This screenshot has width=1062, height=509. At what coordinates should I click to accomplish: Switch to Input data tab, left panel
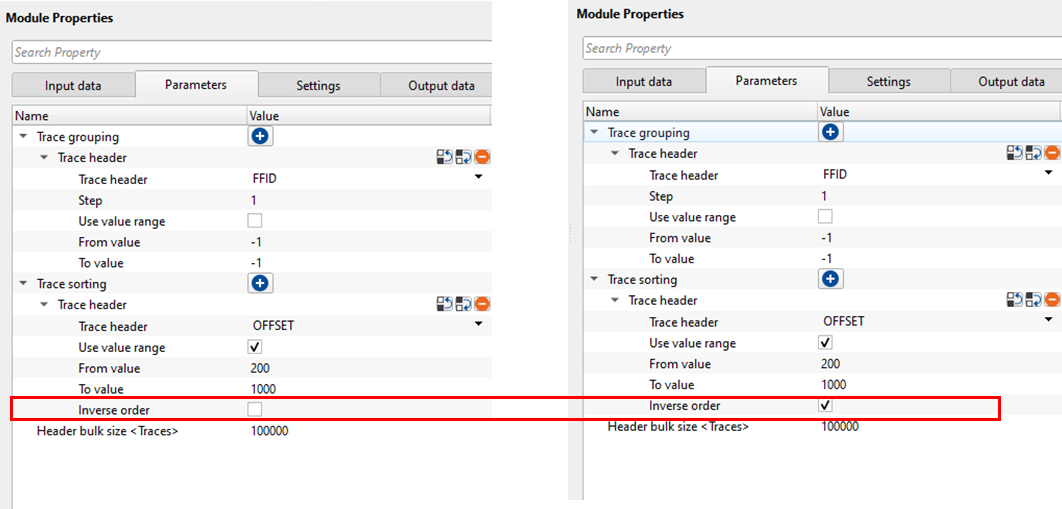pos(73,86)
